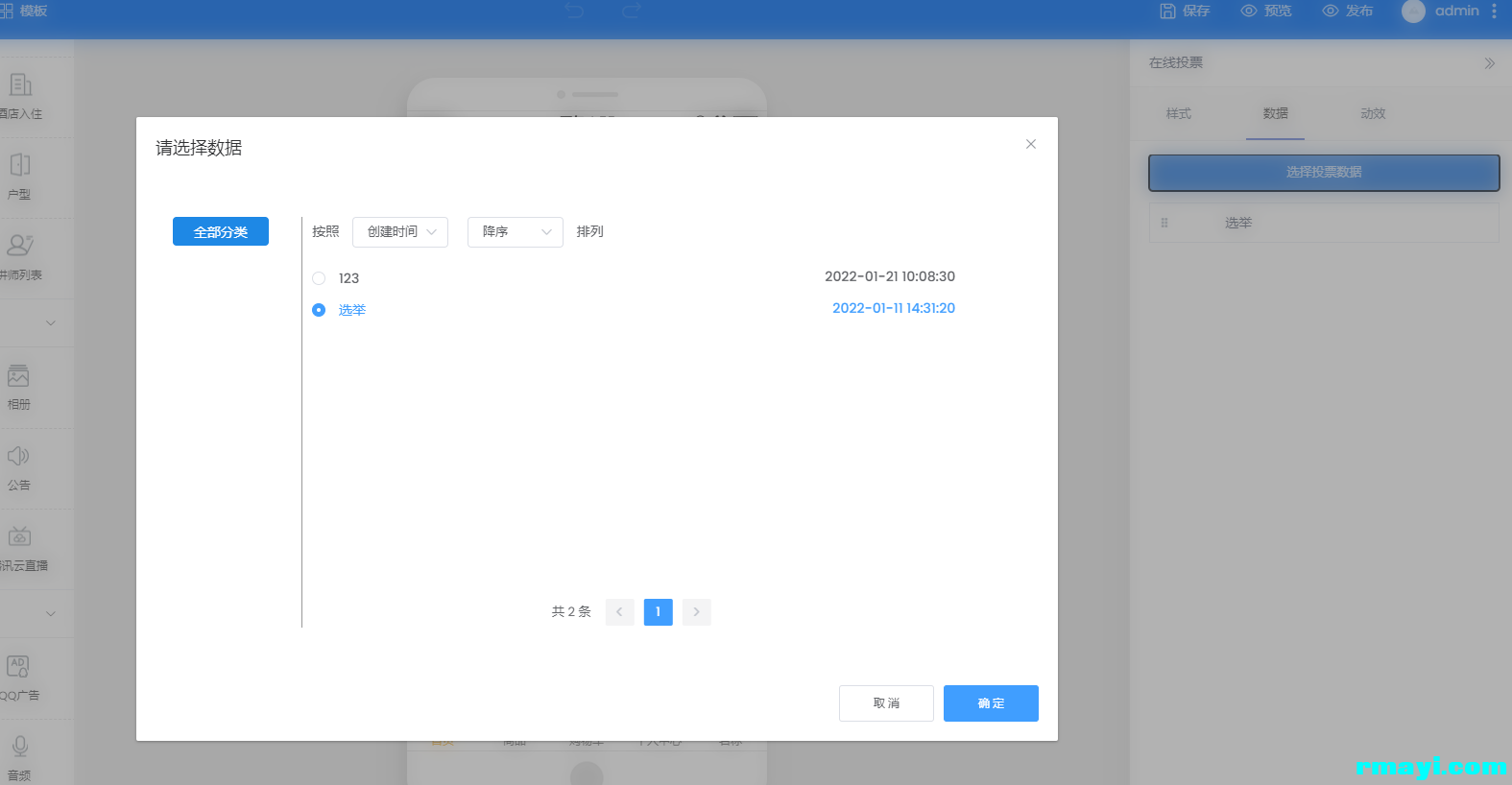Select the QQ广告 ad component icon
The height and width of the screenshot is (785, 1512).
18,666
